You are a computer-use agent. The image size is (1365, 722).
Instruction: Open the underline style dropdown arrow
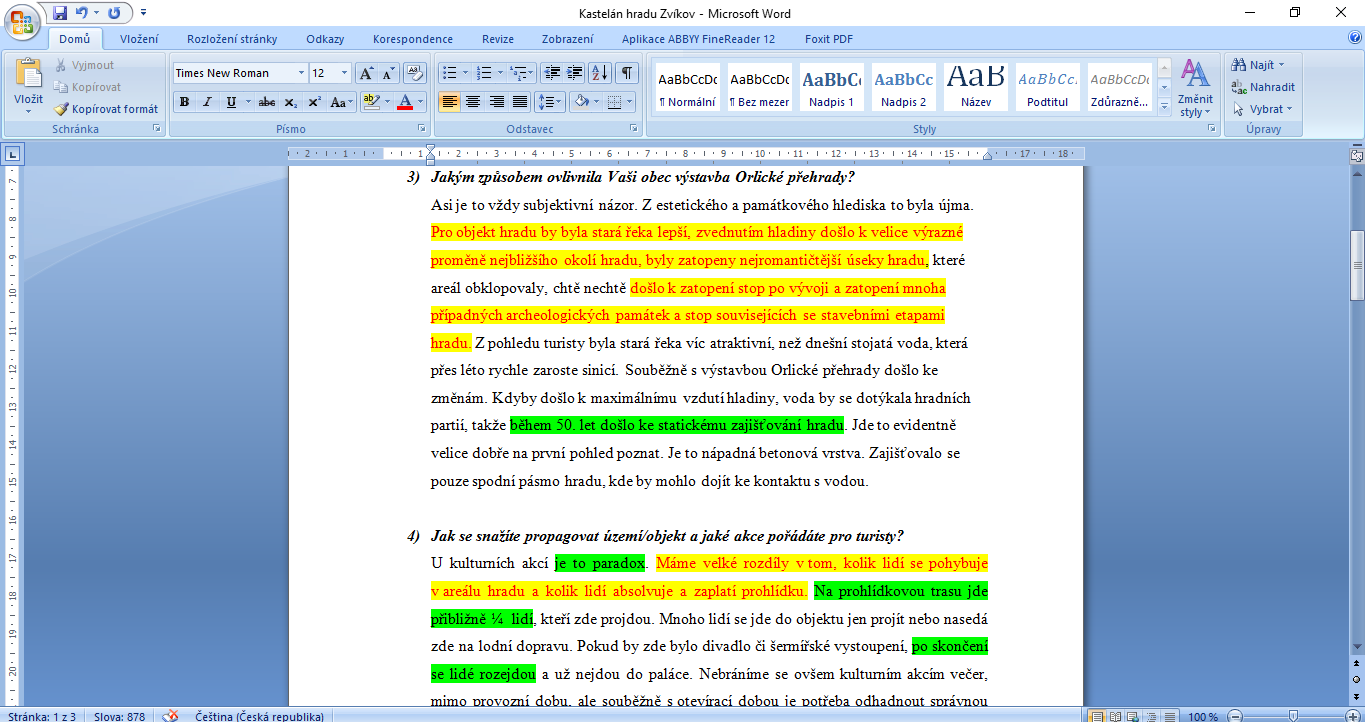[247, 102]
